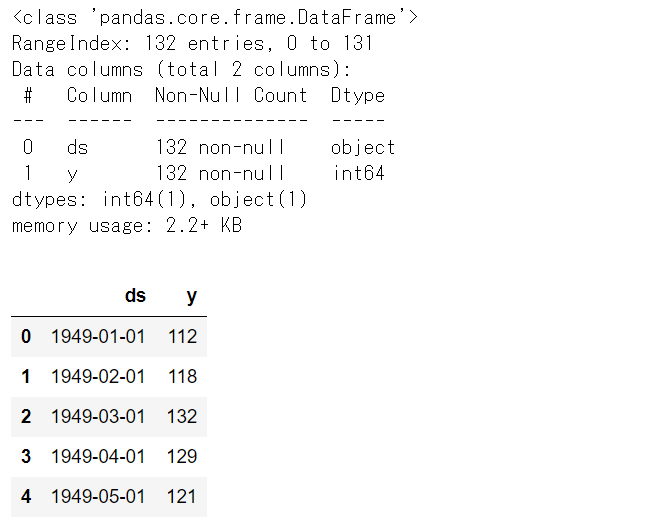Select row index 2 in the table

coord(26,417)
